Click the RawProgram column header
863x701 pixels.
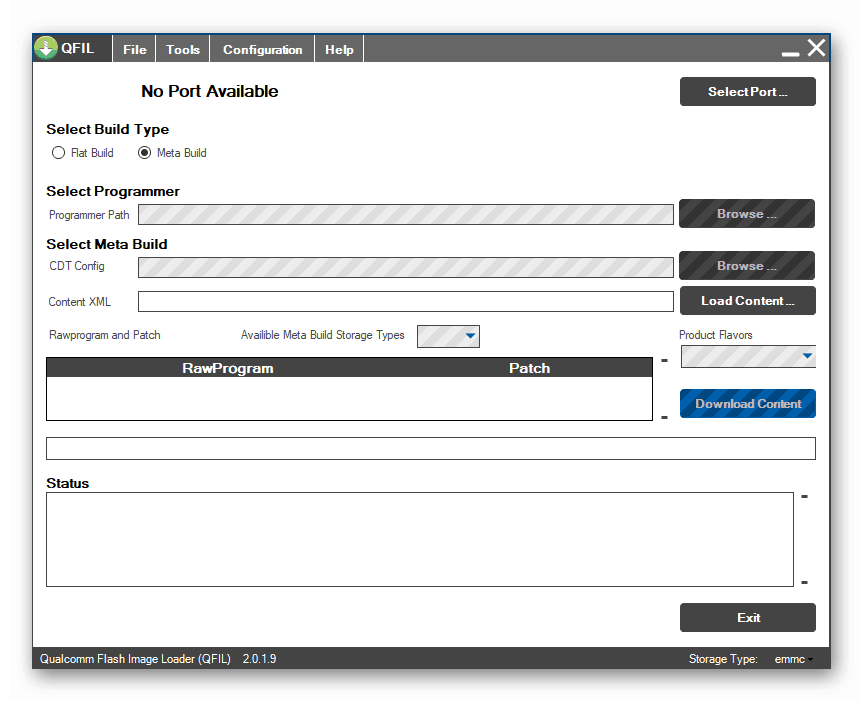[227, 368]
